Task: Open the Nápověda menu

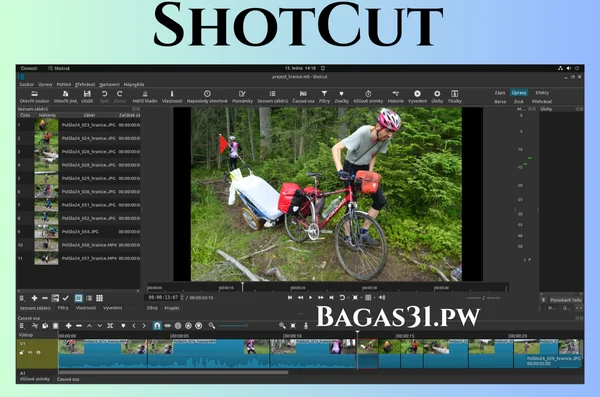Action: 134,84
